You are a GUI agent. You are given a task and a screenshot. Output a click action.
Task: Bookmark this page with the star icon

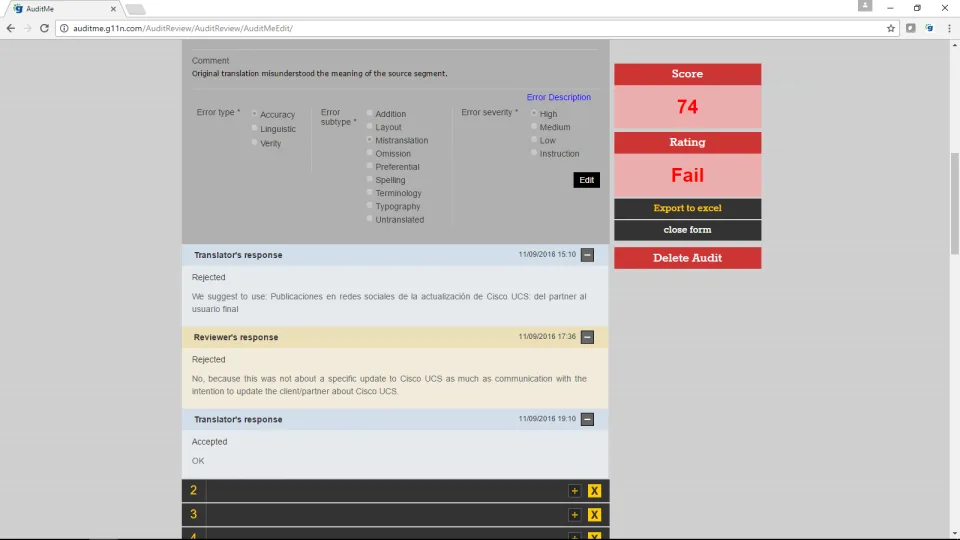pyautogui.click(x=891, y=28)
